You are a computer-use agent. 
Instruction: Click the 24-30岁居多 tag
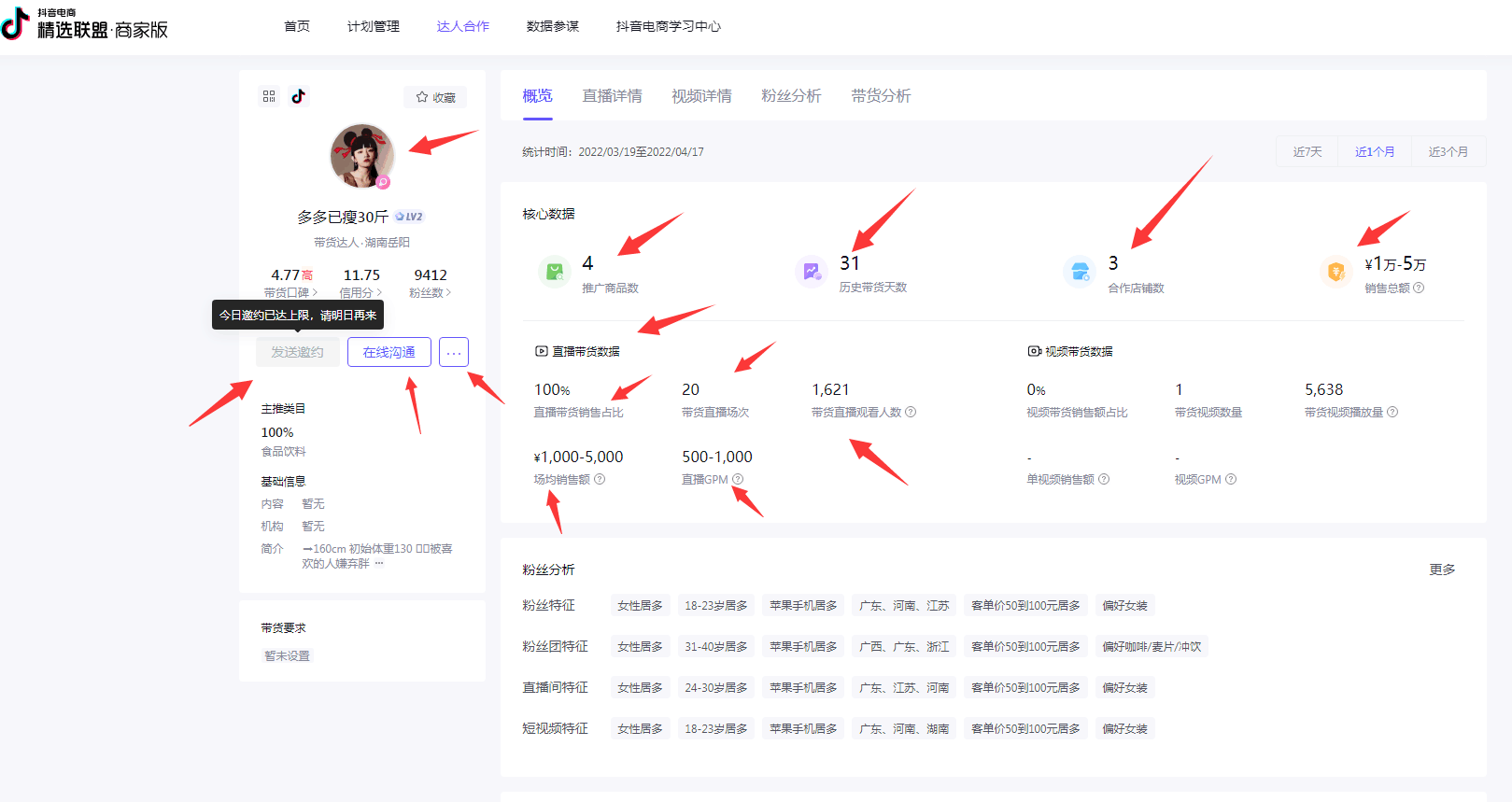coord(716,687)
